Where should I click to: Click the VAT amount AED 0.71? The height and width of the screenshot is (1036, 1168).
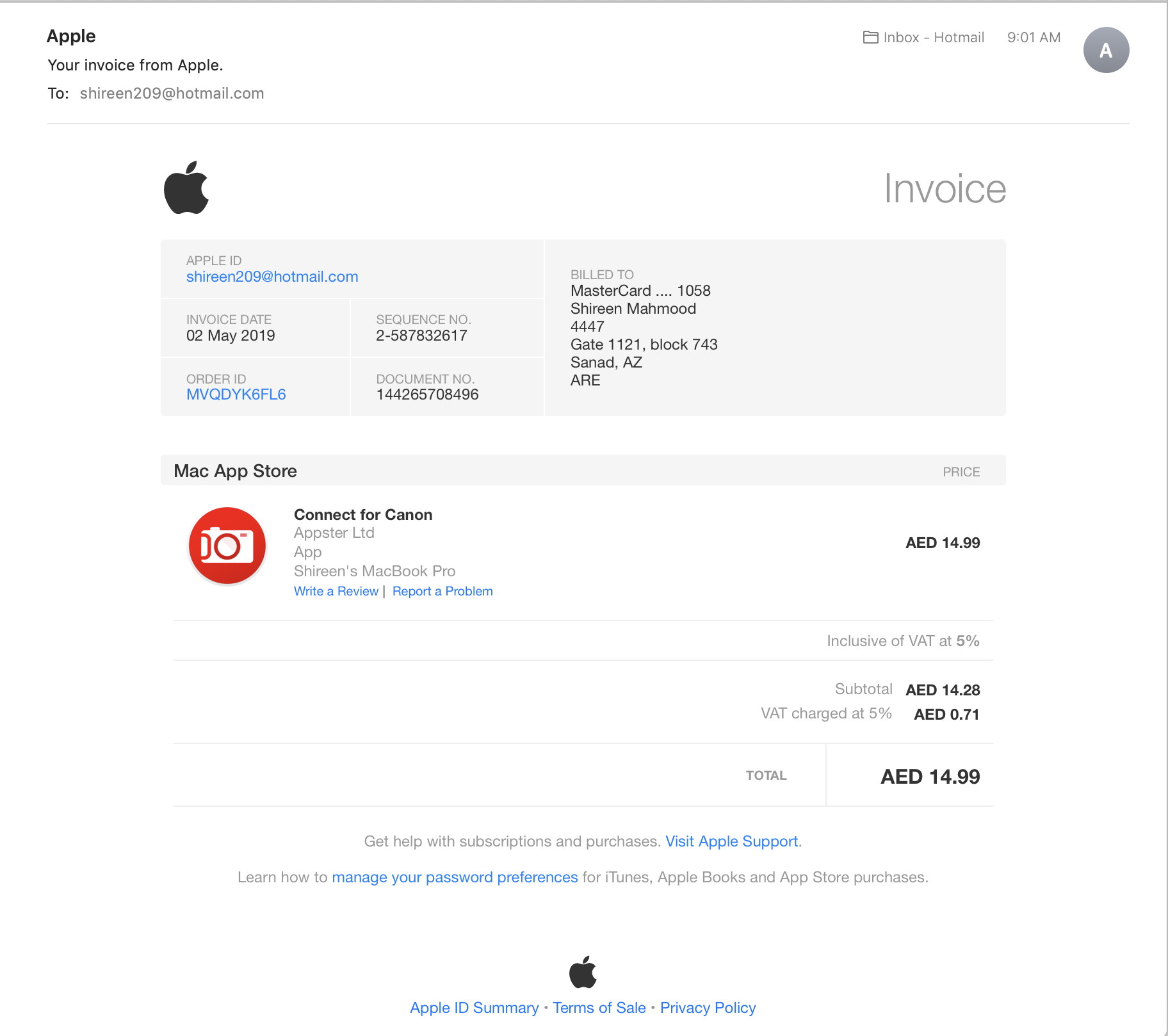946,715
